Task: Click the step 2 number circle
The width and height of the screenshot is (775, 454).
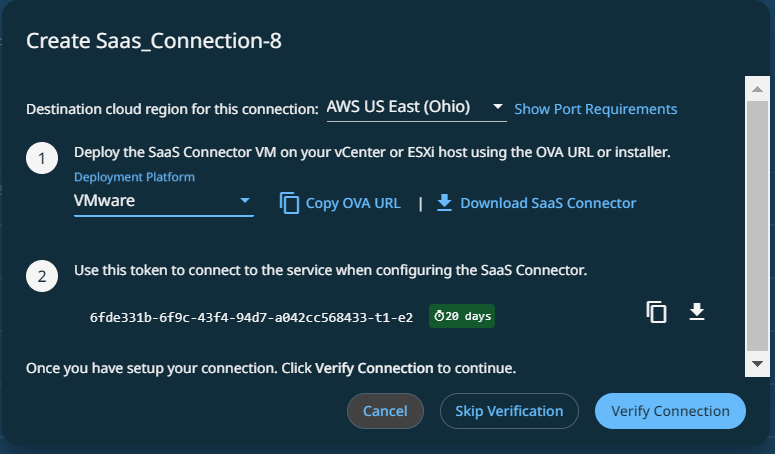Action: click(x=41, y=277)
